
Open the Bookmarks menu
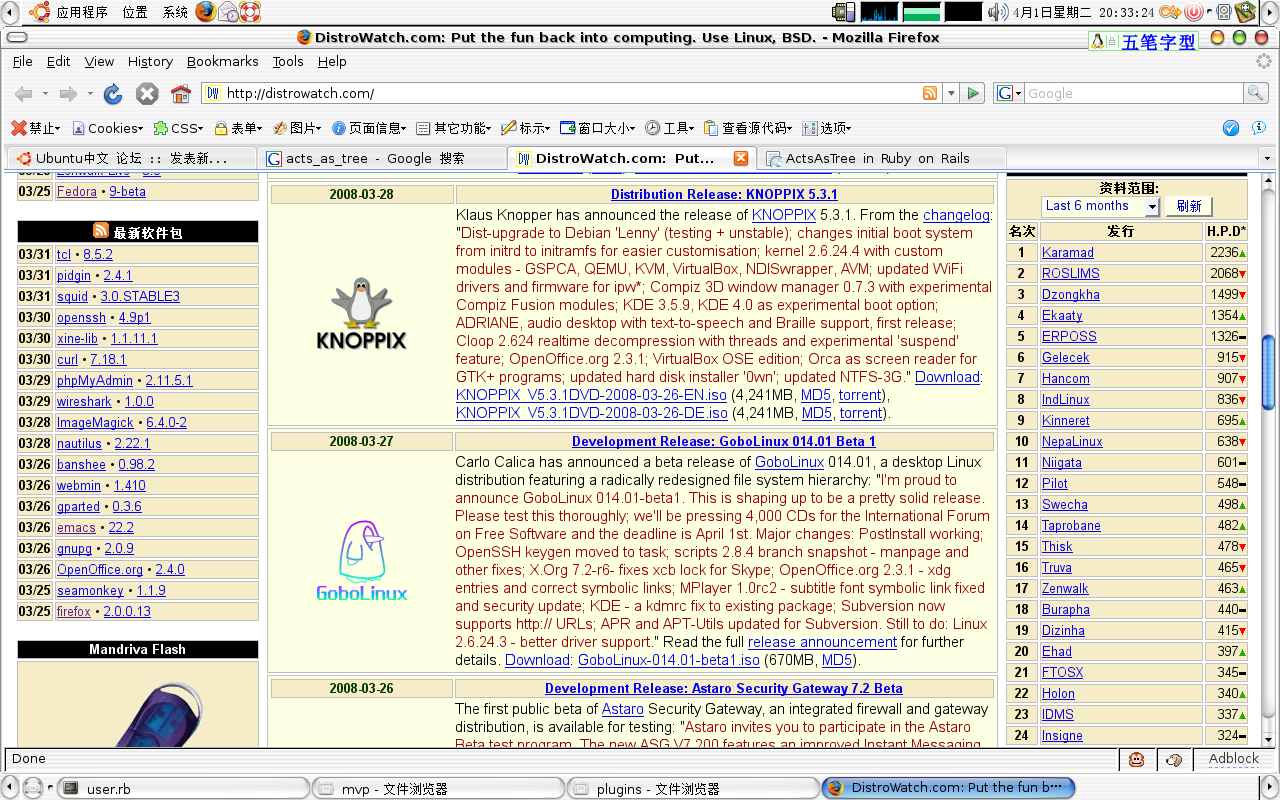[x=222, y=61]
